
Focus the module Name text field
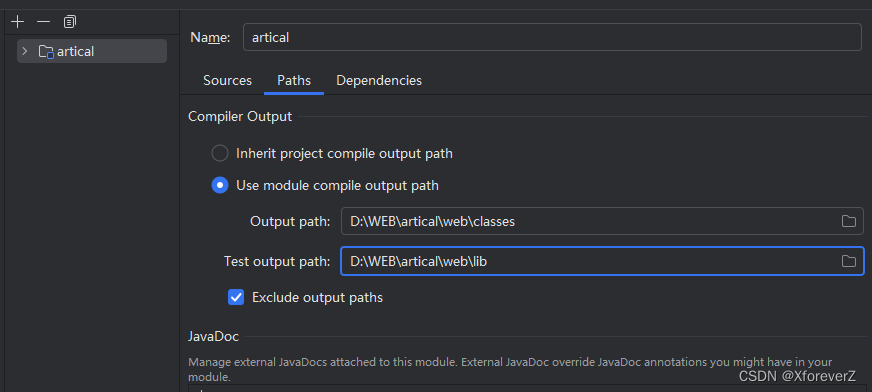[x=552, y=37]
